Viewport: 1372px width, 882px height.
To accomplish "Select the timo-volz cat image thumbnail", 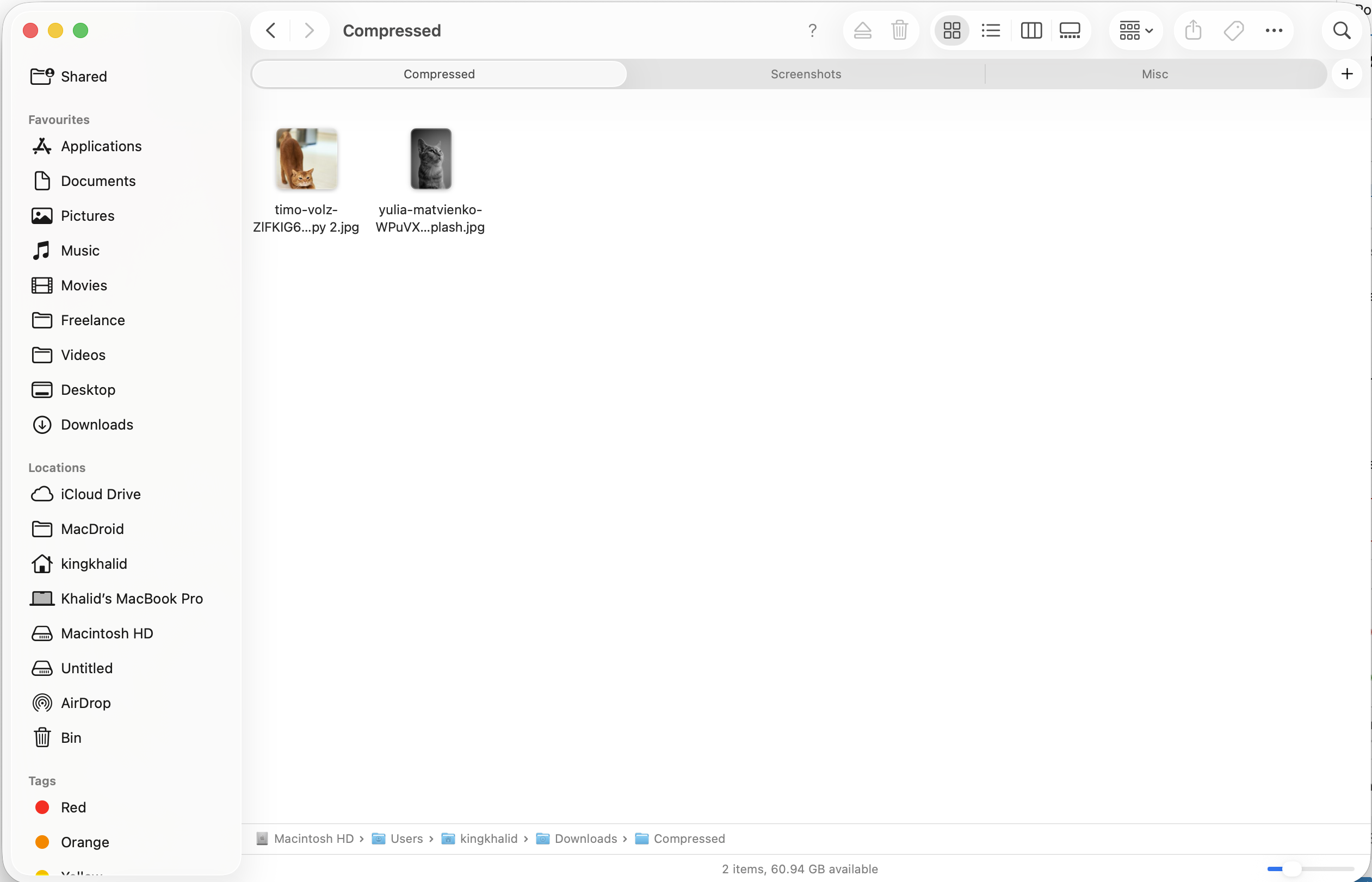I will click(x=306, y=159).
